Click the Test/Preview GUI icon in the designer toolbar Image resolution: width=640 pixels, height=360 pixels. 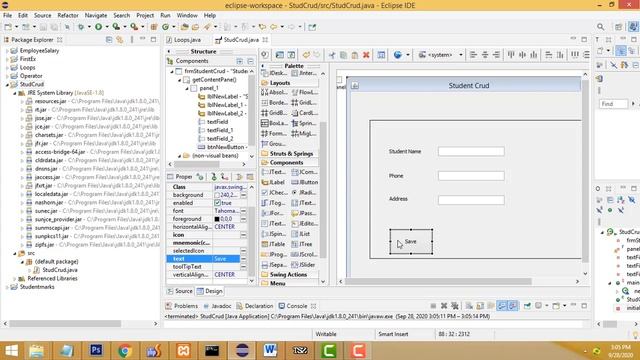265,55
